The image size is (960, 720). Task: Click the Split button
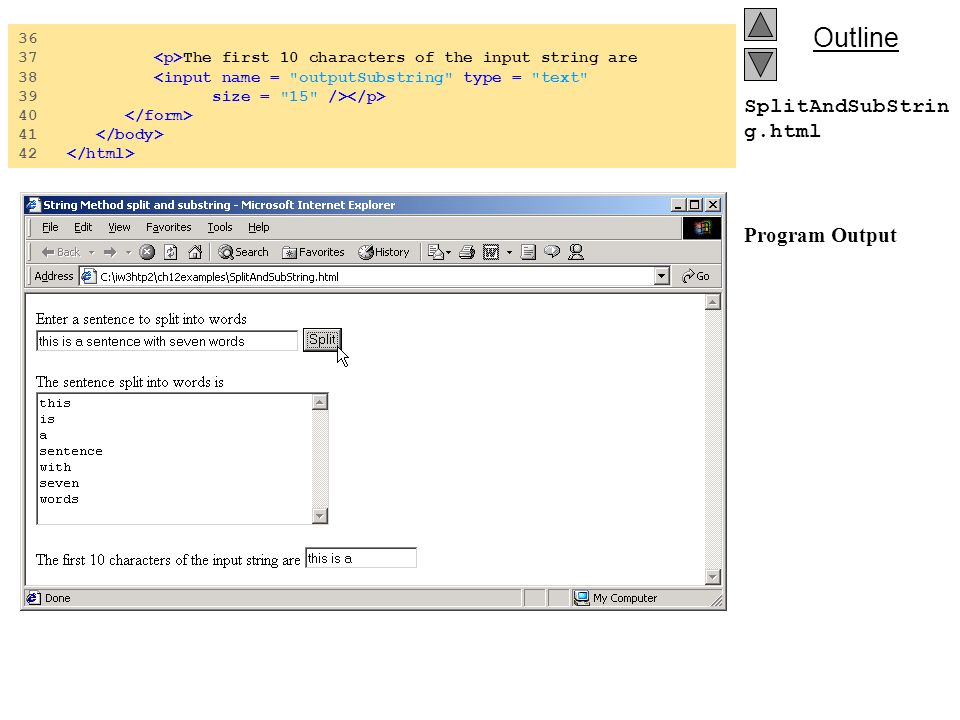[x=322, y=340]
